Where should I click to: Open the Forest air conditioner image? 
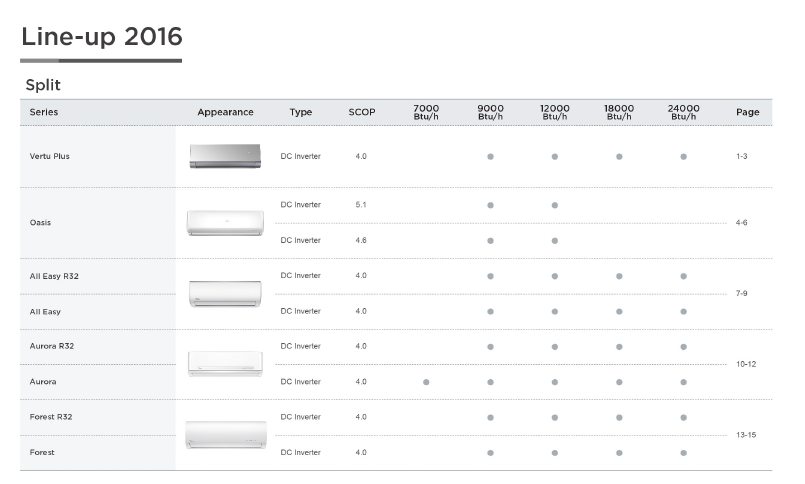pyautogui.click(x=226, y=435)
